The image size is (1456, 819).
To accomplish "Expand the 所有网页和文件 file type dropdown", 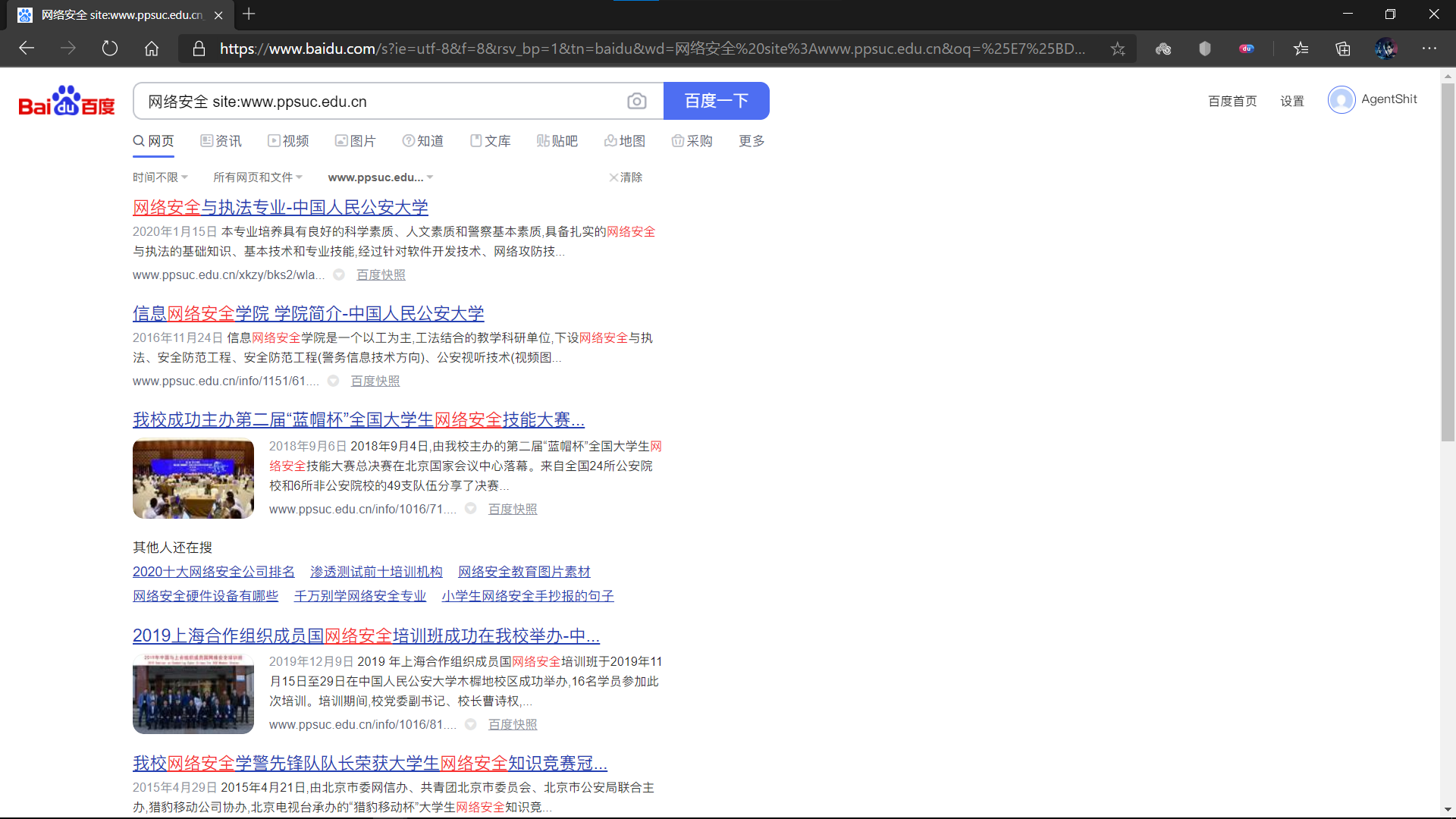I will [257, 177].
